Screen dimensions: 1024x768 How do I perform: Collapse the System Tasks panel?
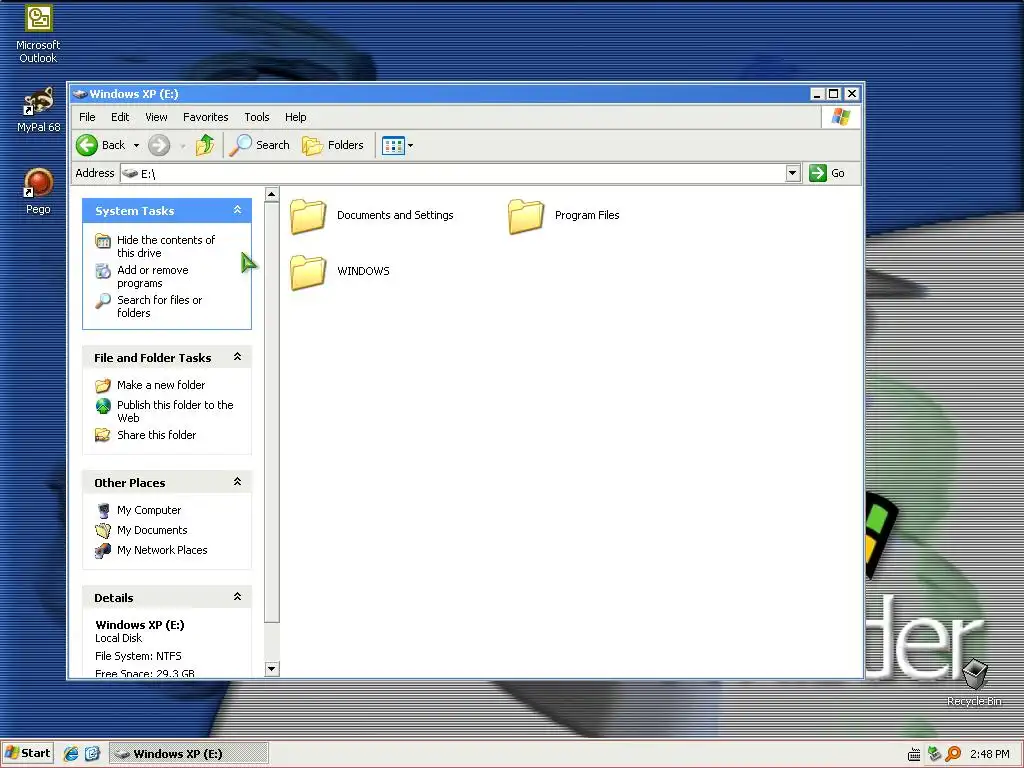coord(237,210)
